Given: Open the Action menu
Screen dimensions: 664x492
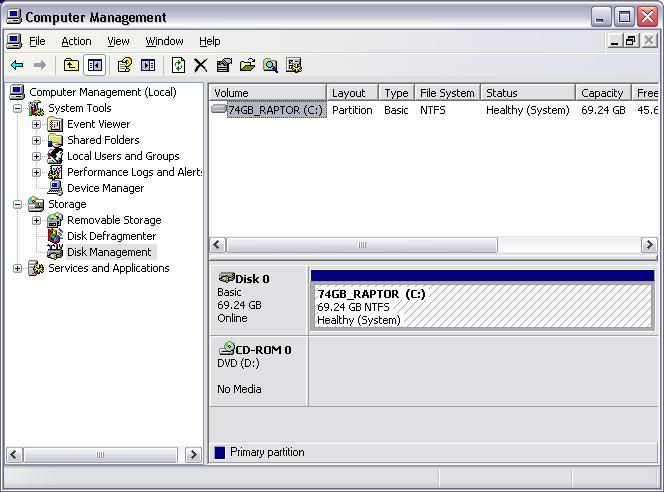Looking at the screenshot, I should click(76, 41).
